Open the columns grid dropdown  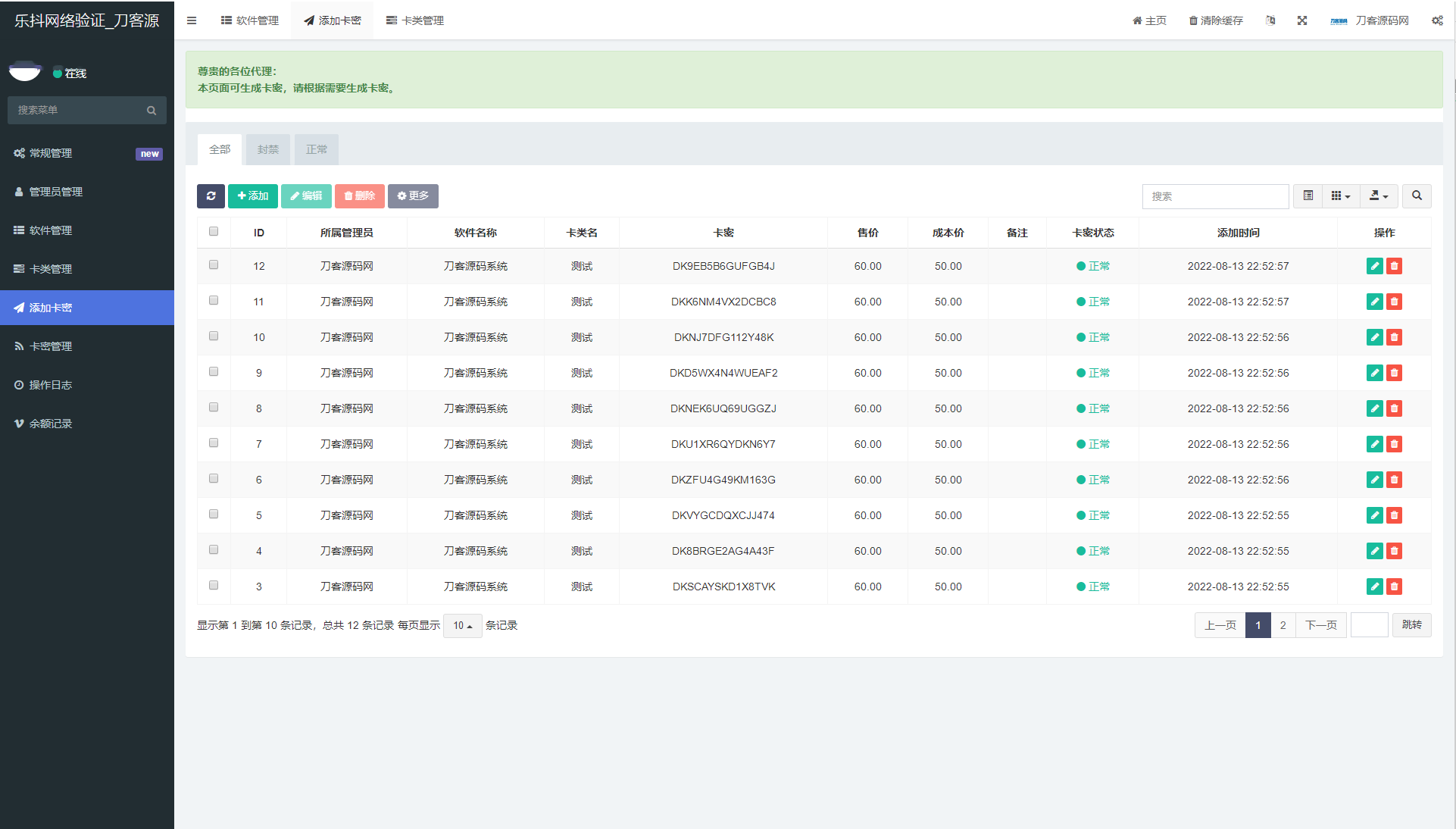pyautogui.click(x=1340, y=196)
